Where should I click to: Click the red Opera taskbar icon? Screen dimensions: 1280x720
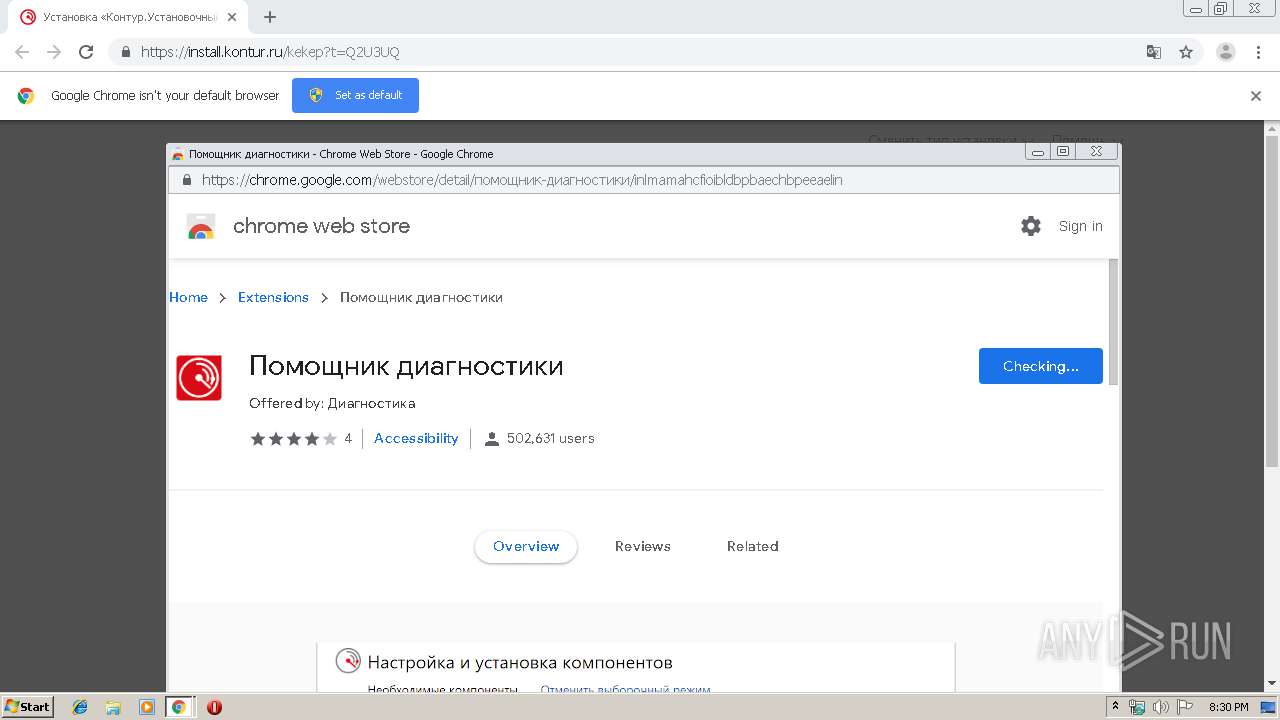pos(214,707)
